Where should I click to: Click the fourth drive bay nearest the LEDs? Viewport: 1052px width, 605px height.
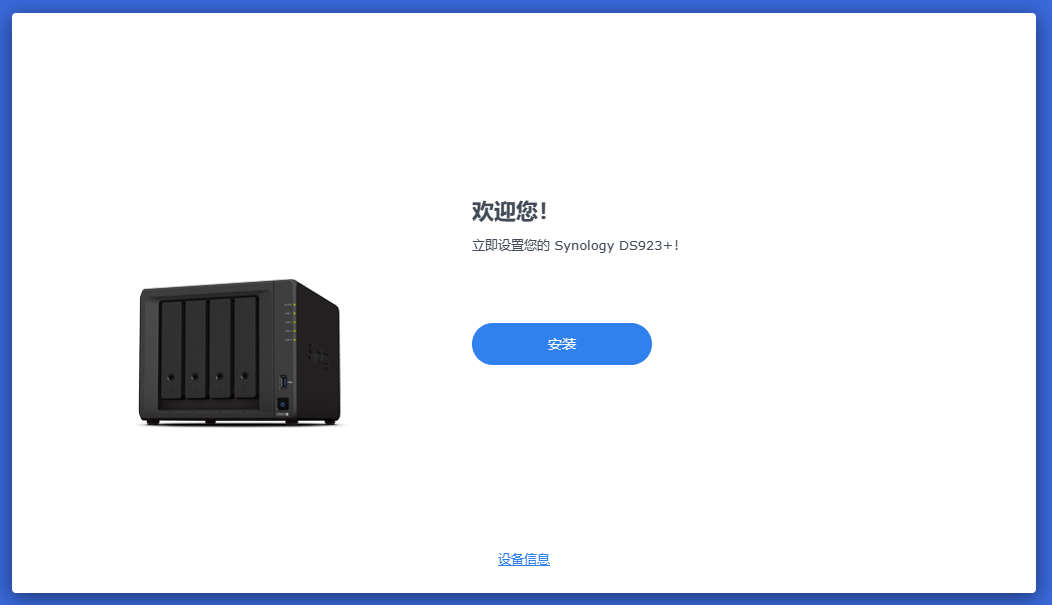tap(246, 347)
